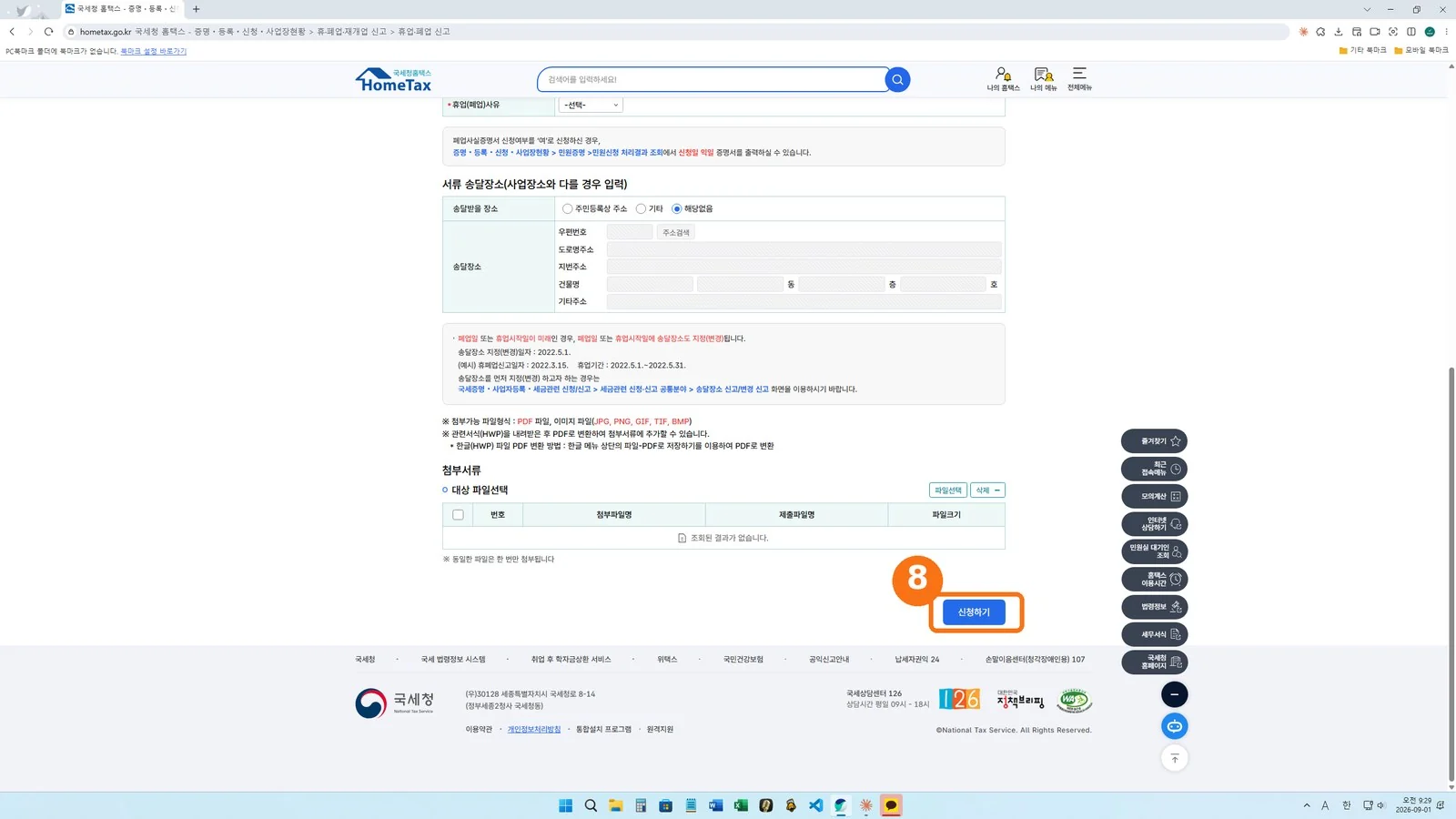Open Windows Start button on taskbar
This screenshot has width=1456, height=819.
point(565,805)
